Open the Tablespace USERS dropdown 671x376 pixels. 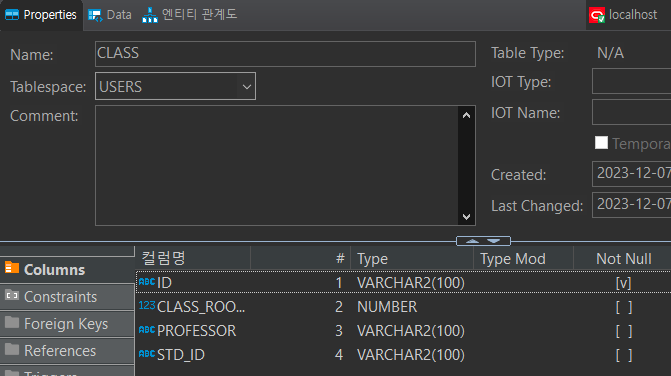pyautogui.click(x=175, y=86)
